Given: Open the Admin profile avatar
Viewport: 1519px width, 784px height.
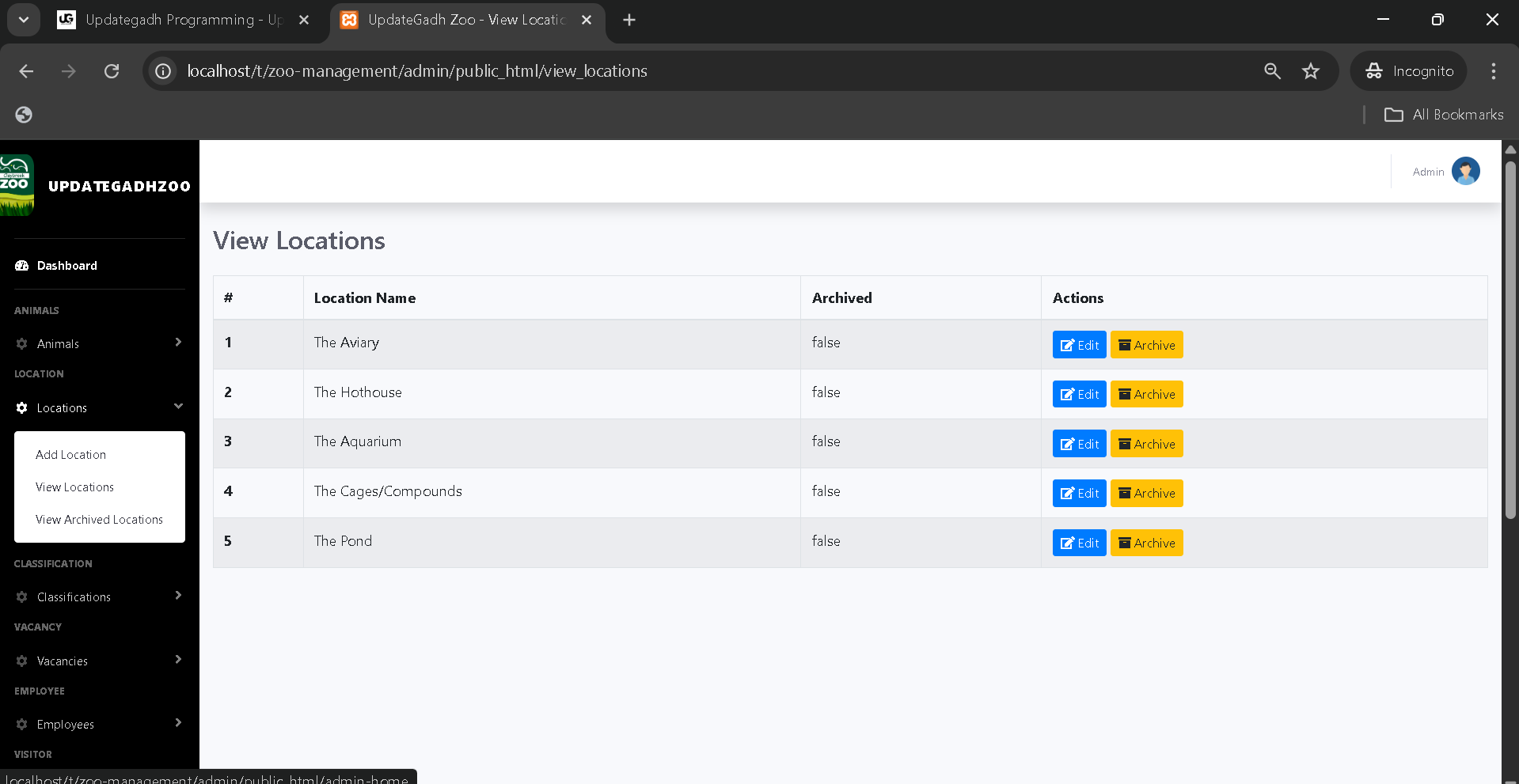Looking at the screenshot, I should coord(1465,172).
